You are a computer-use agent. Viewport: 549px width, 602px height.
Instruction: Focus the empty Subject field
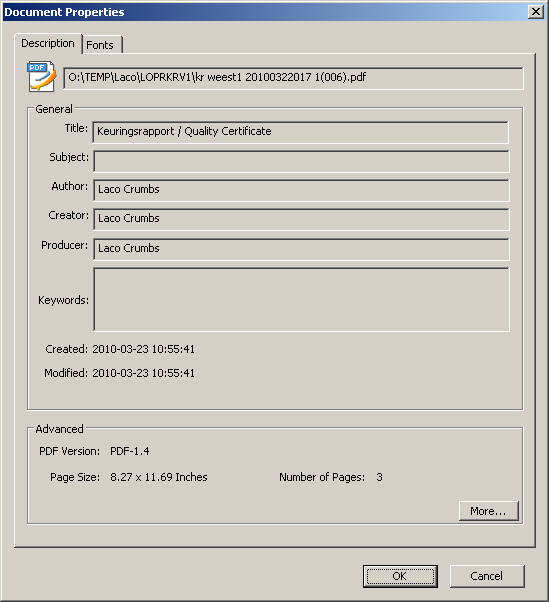point(301,162)
